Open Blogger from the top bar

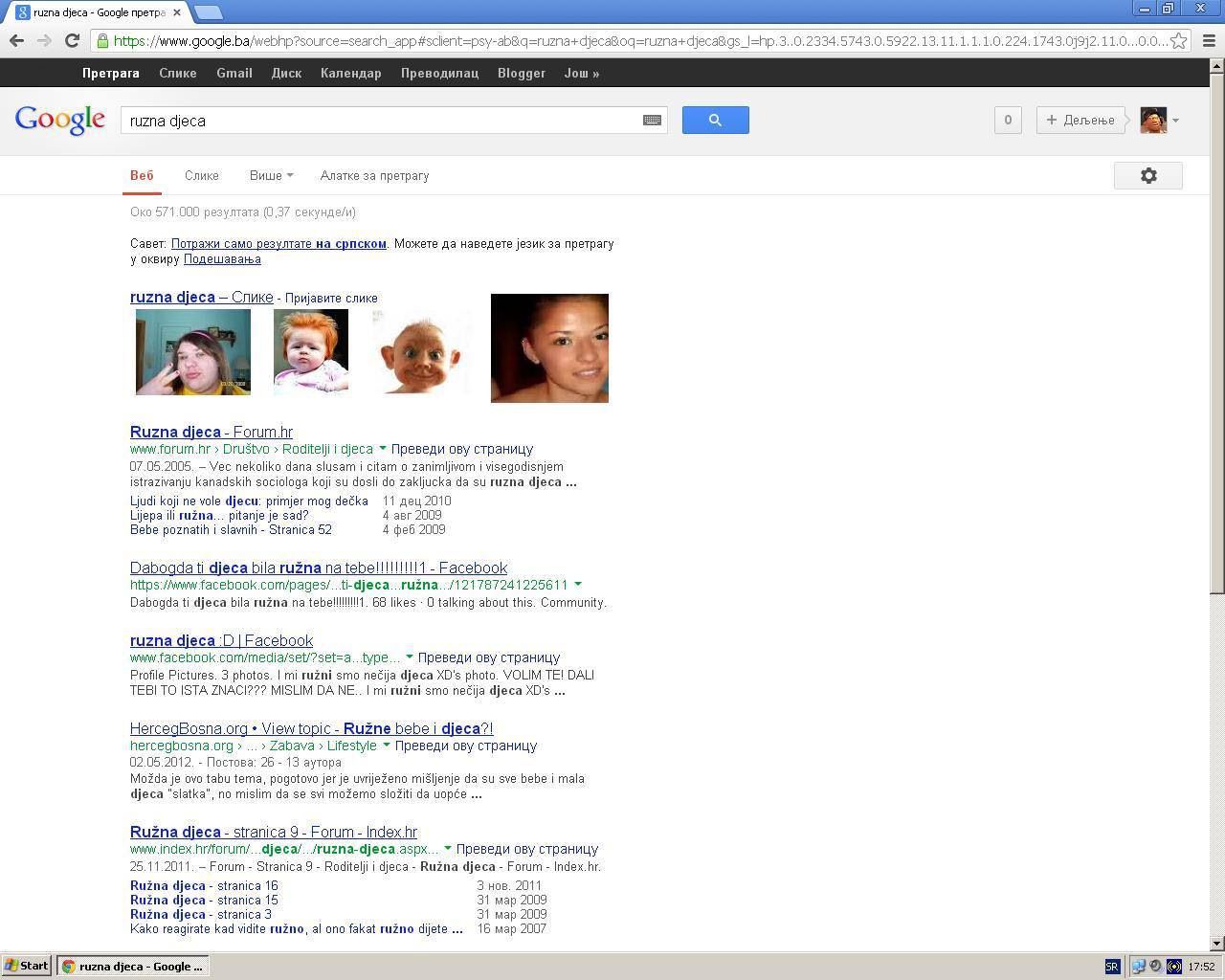pyautogui.click(x=522, y=73)
